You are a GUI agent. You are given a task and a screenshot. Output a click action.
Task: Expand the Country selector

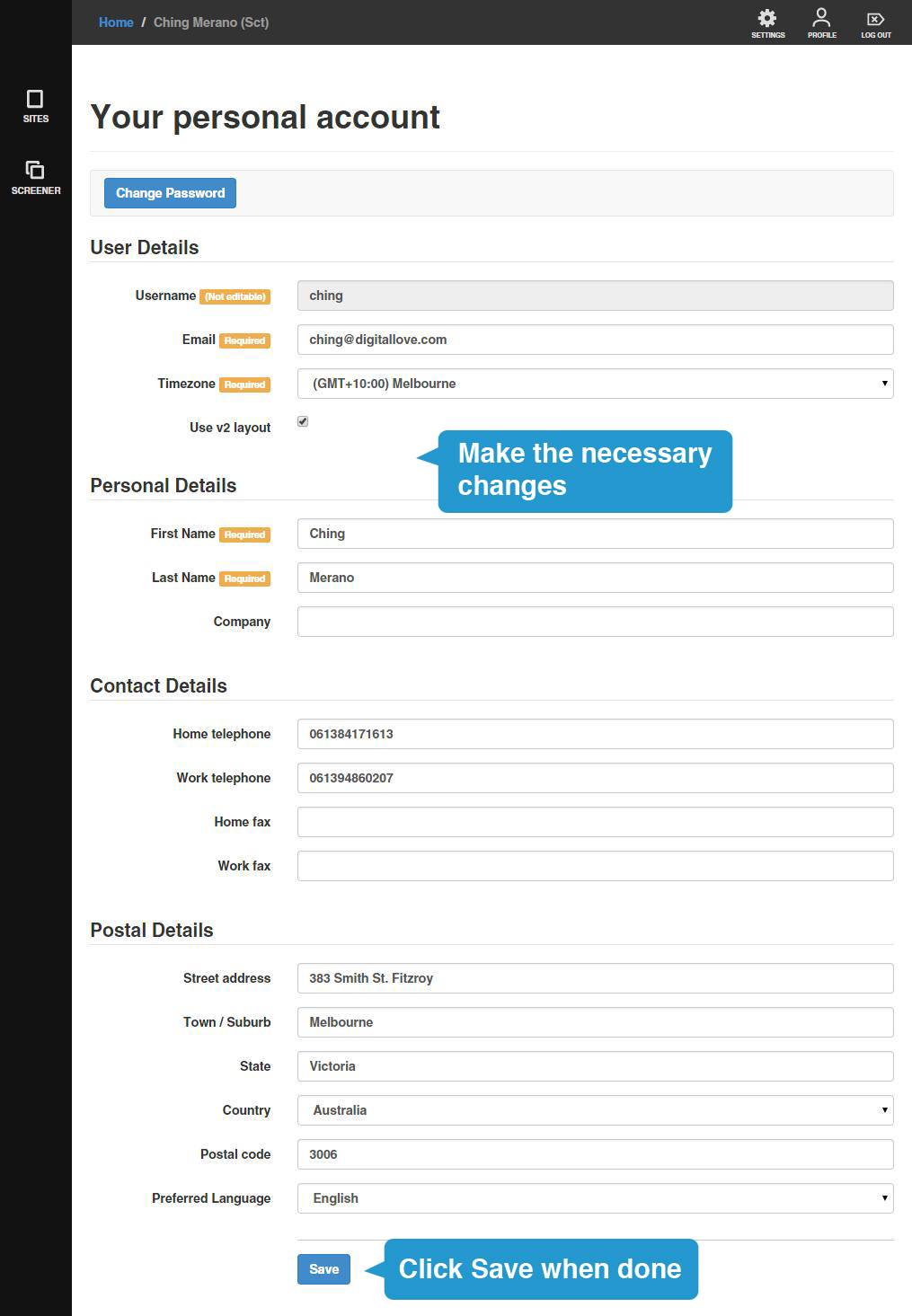tap(595, 1110)
